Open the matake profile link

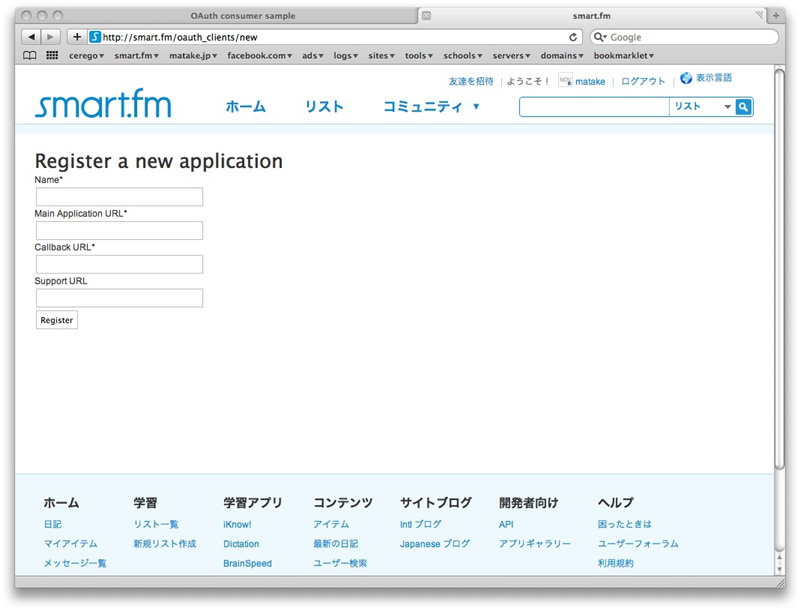pos(590,82)
